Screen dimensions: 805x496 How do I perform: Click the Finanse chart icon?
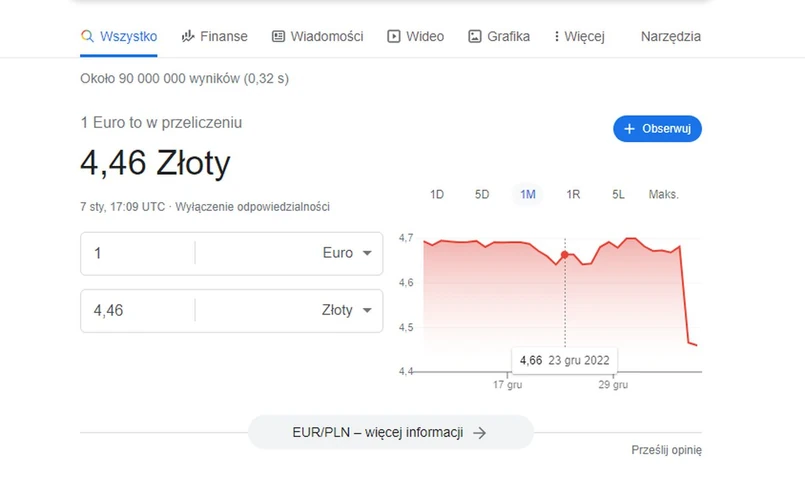pos(187,37)
